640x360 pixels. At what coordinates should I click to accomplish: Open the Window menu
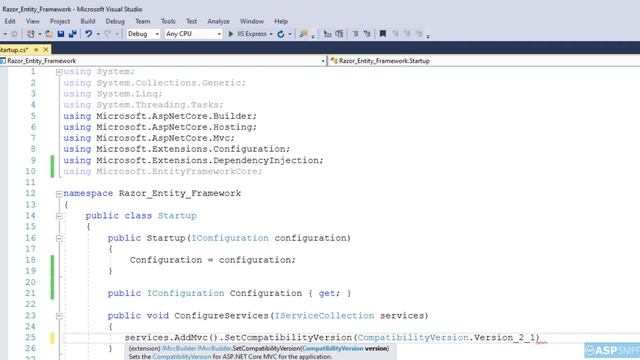point(252,21)
